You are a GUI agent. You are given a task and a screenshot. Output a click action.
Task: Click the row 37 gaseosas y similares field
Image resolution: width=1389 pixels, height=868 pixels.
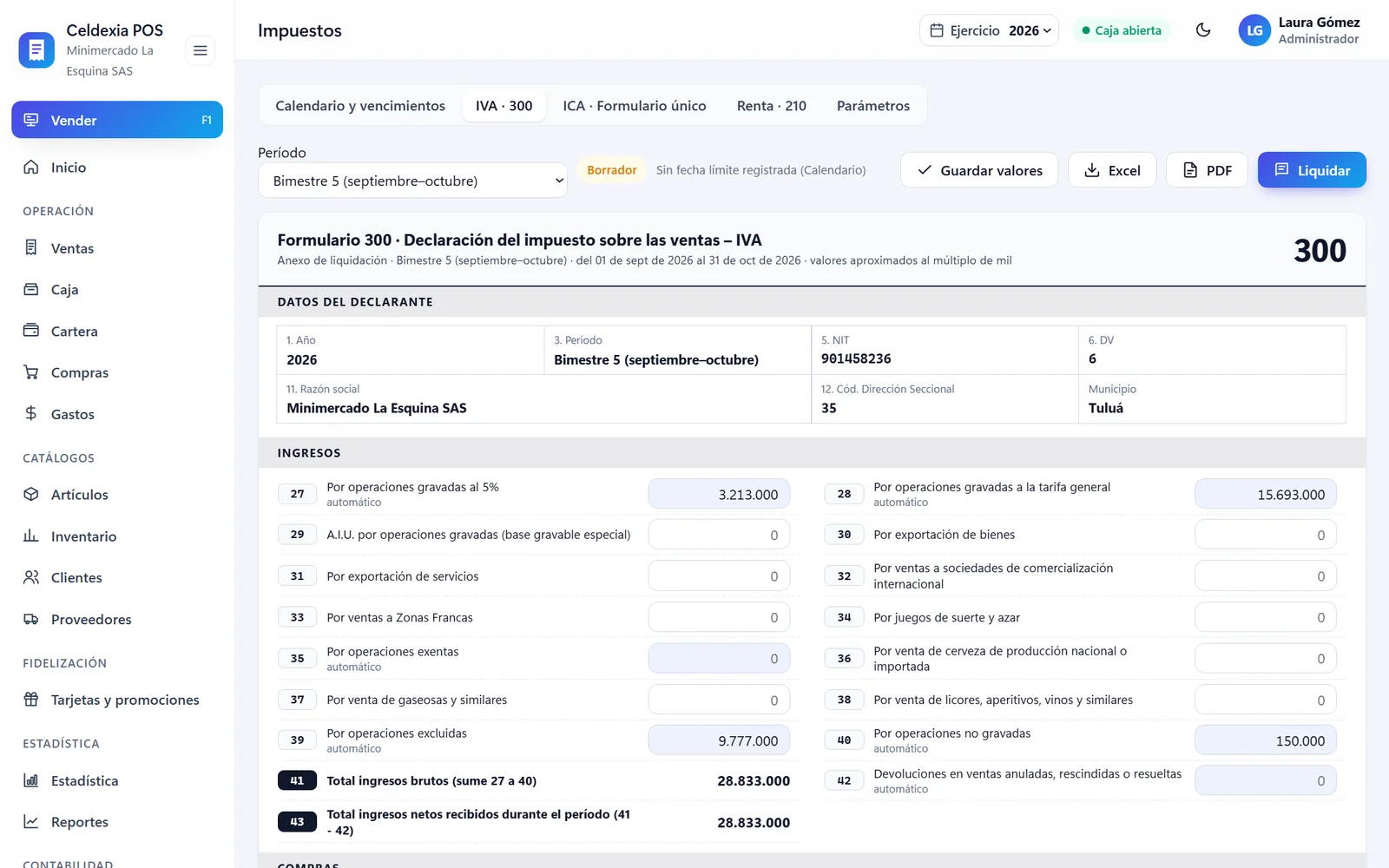tap(719, 700)
